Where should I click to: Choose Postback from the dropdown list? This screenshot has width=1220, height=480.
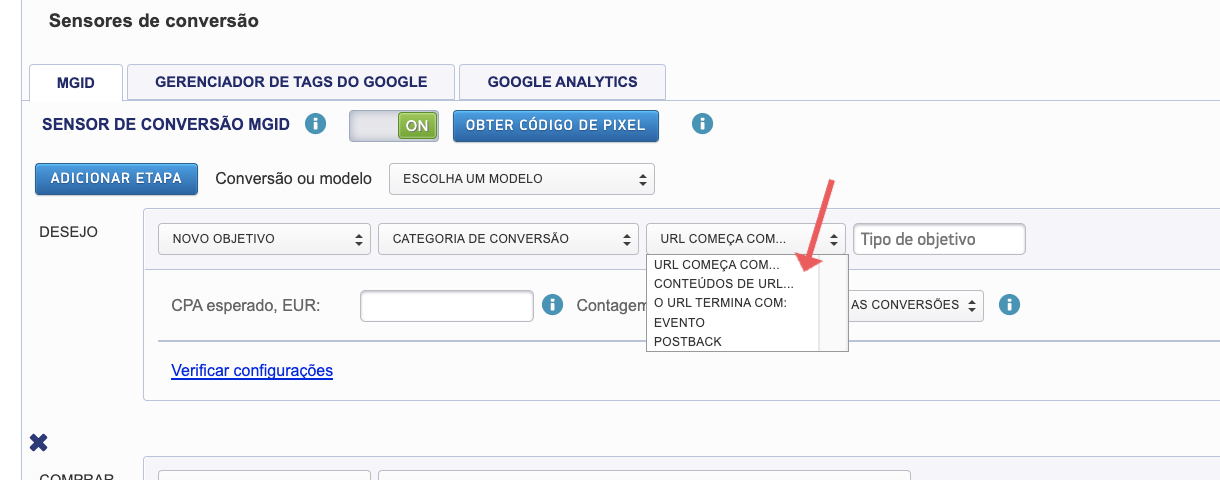(687, 342)
